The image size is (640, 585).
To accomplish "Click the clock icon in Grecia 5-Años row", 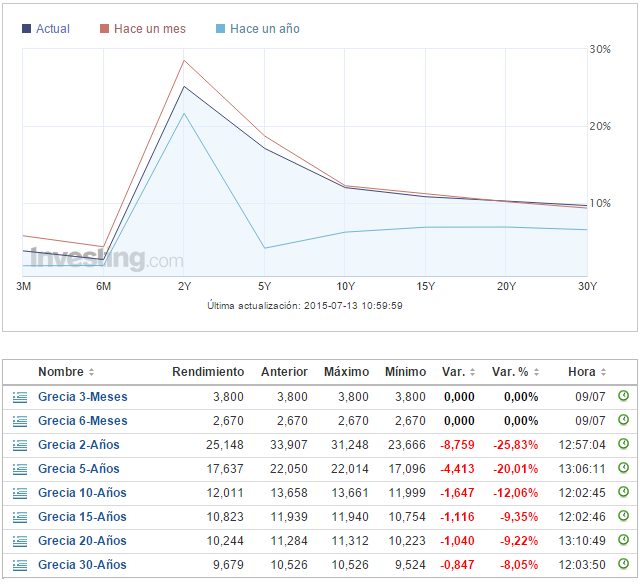I will (x=623, y=469).
